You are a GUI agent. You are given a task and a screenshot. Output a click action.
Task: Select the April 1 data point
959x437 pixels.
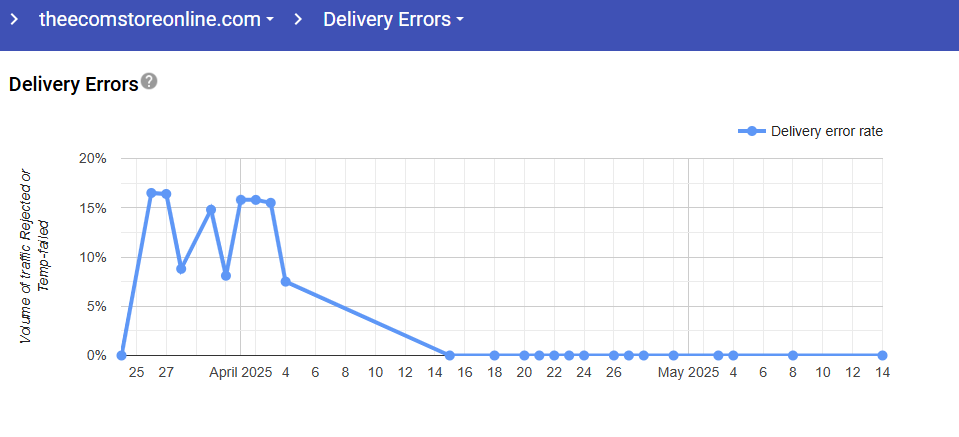click(x=241, y=200)
